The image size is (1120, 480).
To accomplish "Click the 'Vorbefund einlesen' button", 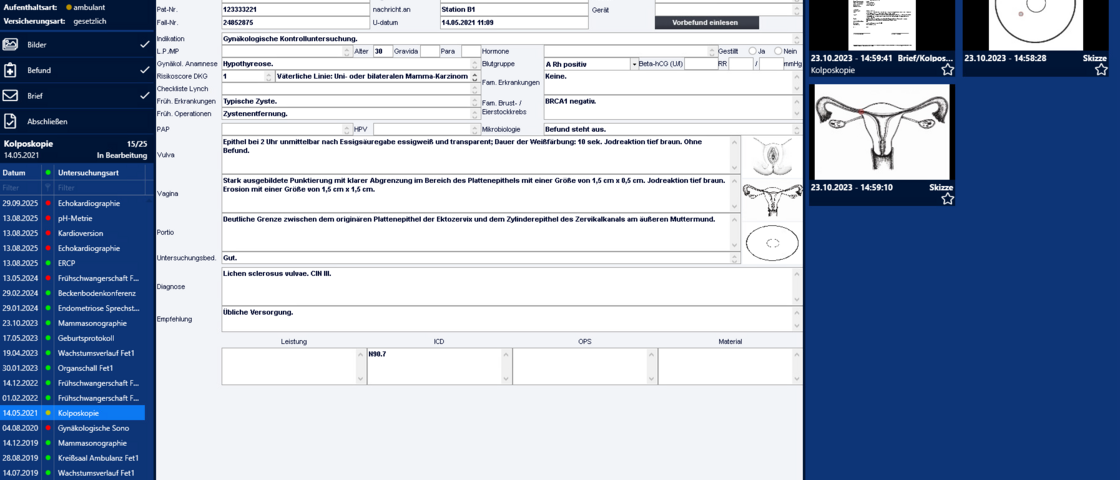I will [x=706, y=22].
